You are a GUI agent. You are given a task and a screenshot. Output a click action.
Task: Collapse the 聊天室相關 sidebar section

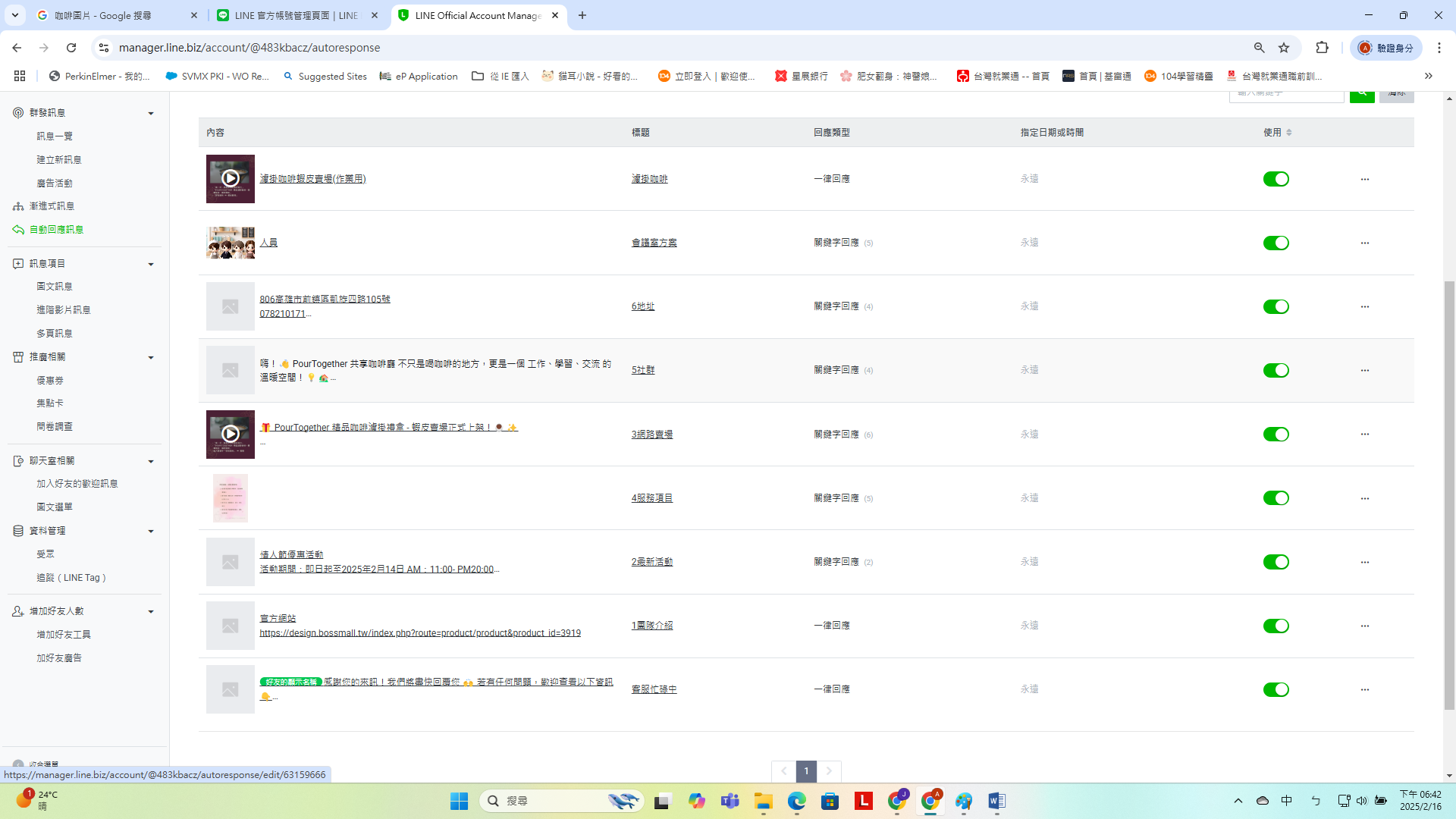[x=150, y=461]
